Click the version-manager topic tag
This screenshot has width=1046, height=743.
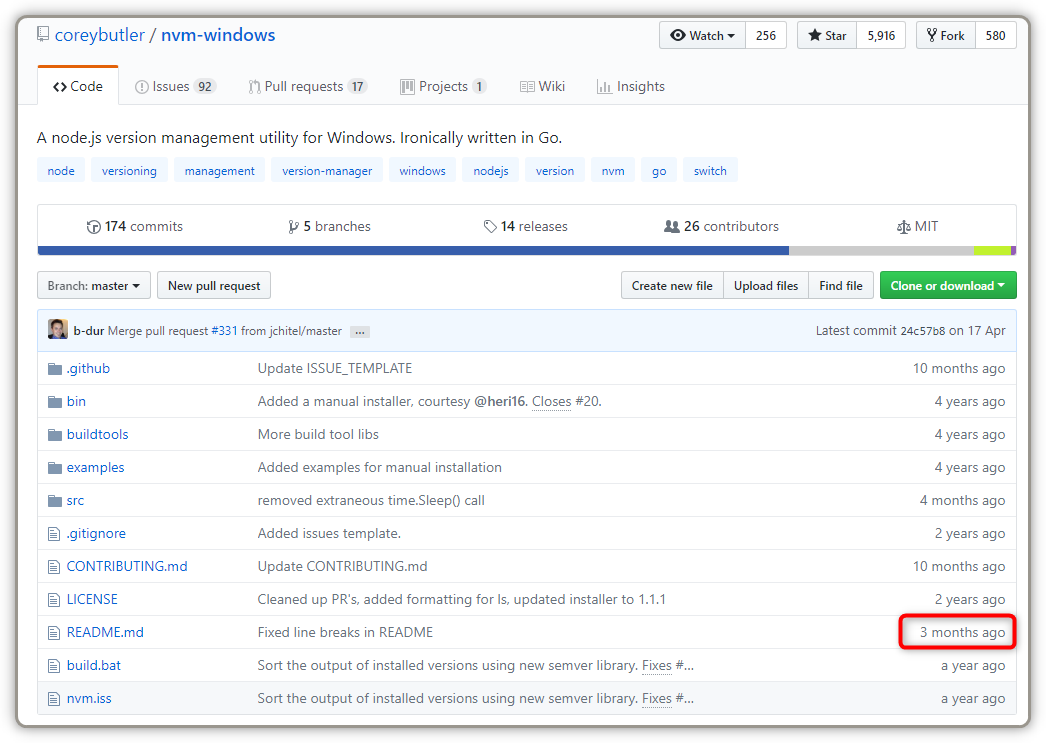327,171
